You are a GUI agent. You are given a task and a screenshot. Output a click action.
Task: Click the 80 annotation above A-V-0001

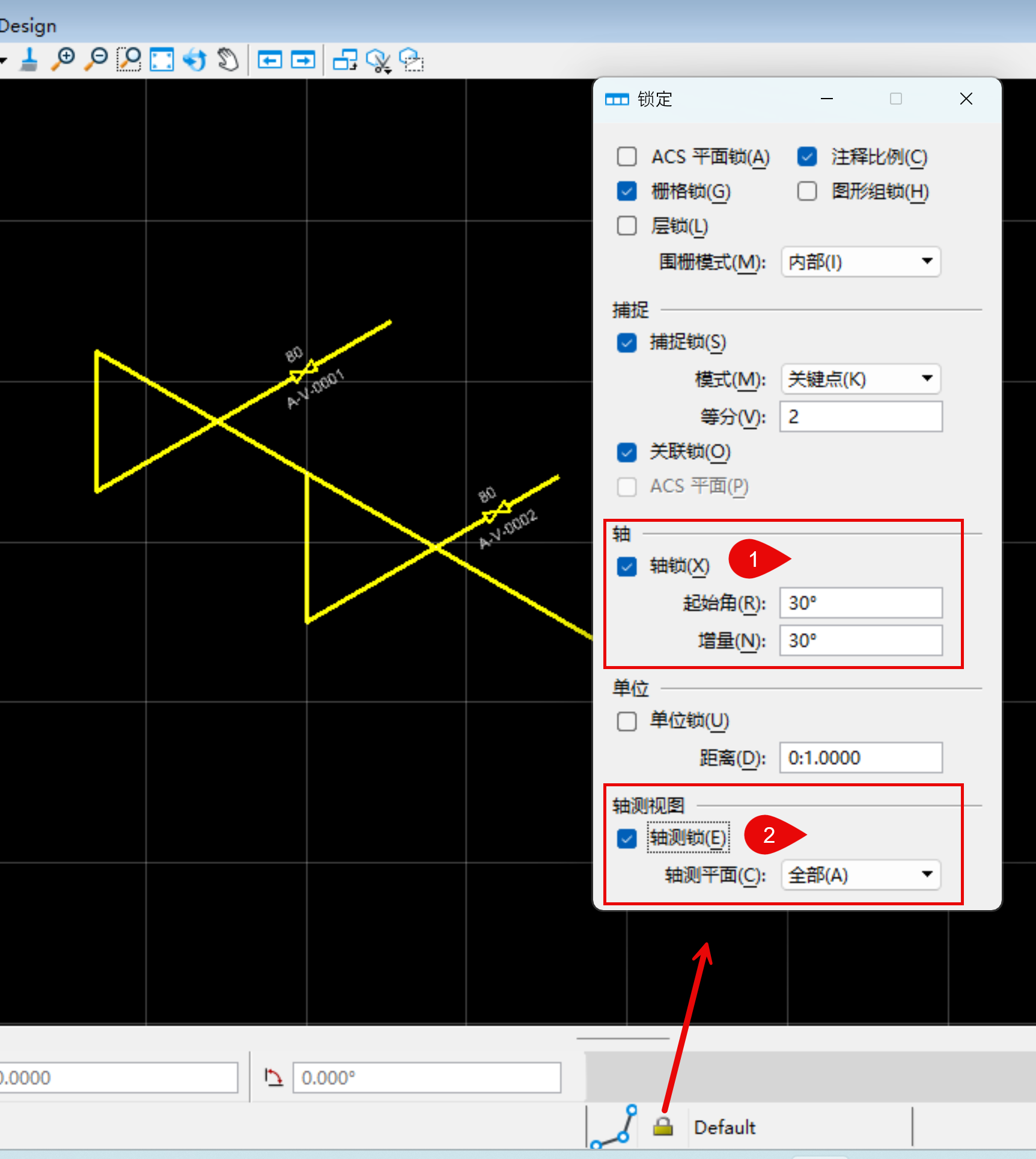[294, 354]
